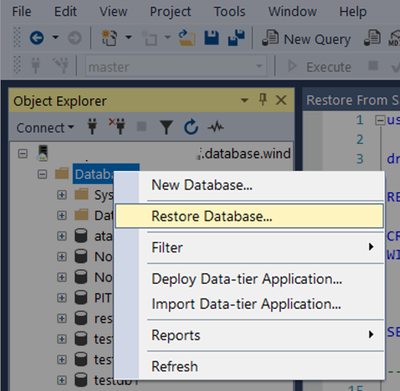
Task: Click the Stop square icon in Object Explorer
Action: tap(142, 126)
